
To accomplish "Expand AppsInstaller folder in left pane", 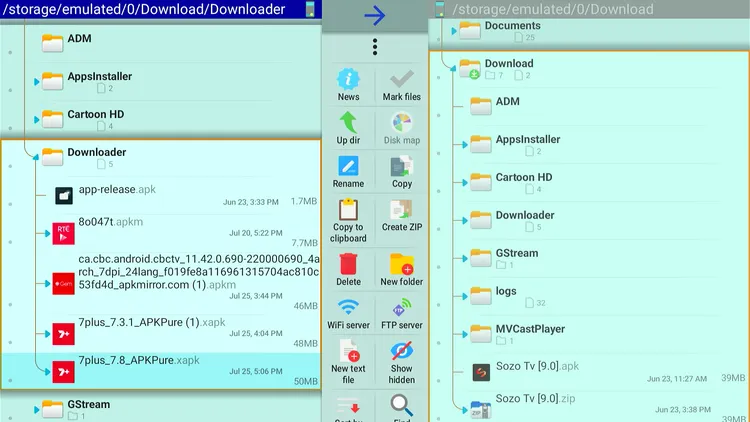I will coord(37,82).
